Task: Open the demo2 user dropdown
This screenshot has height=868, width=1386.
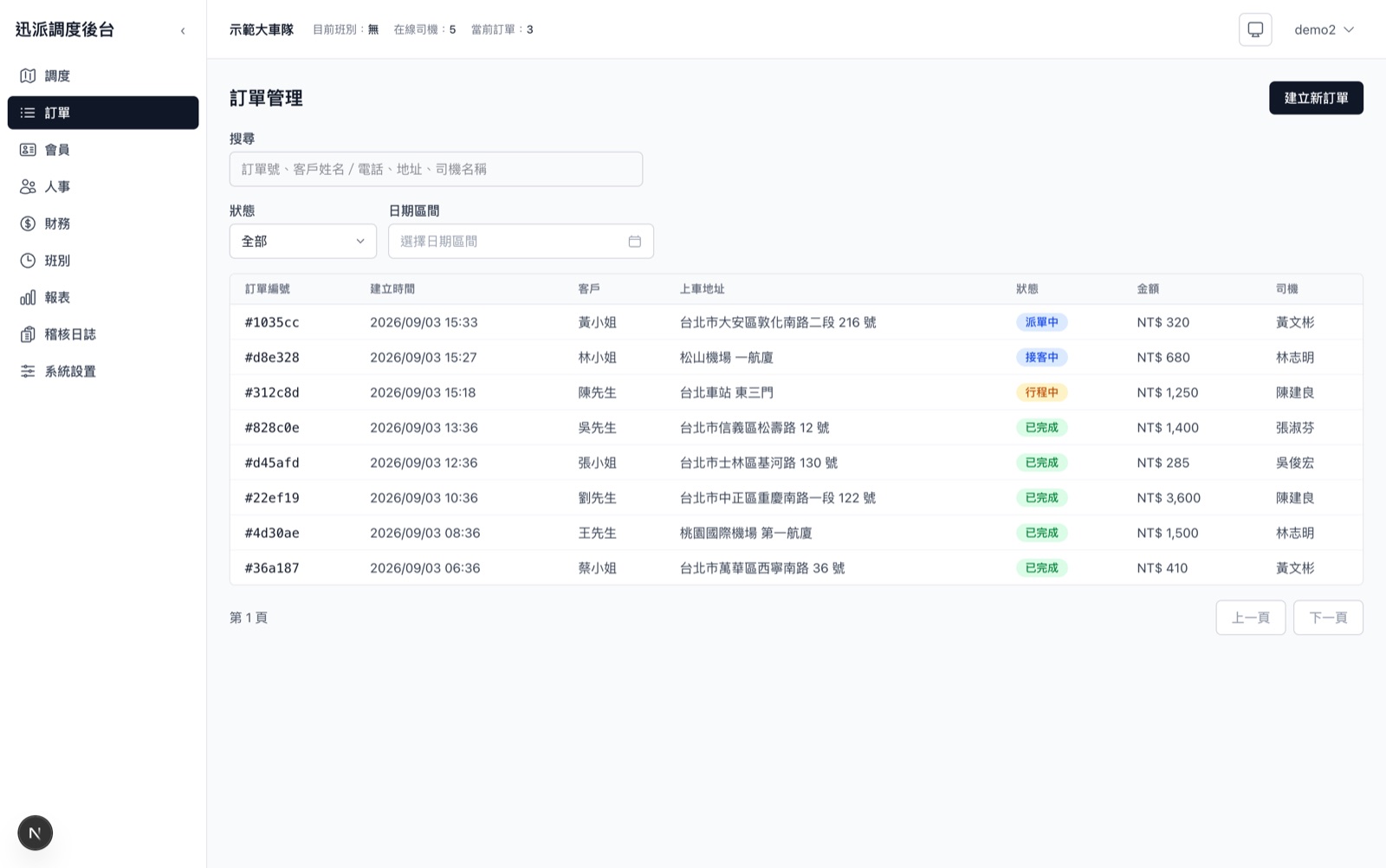Action: point(1324,29)
